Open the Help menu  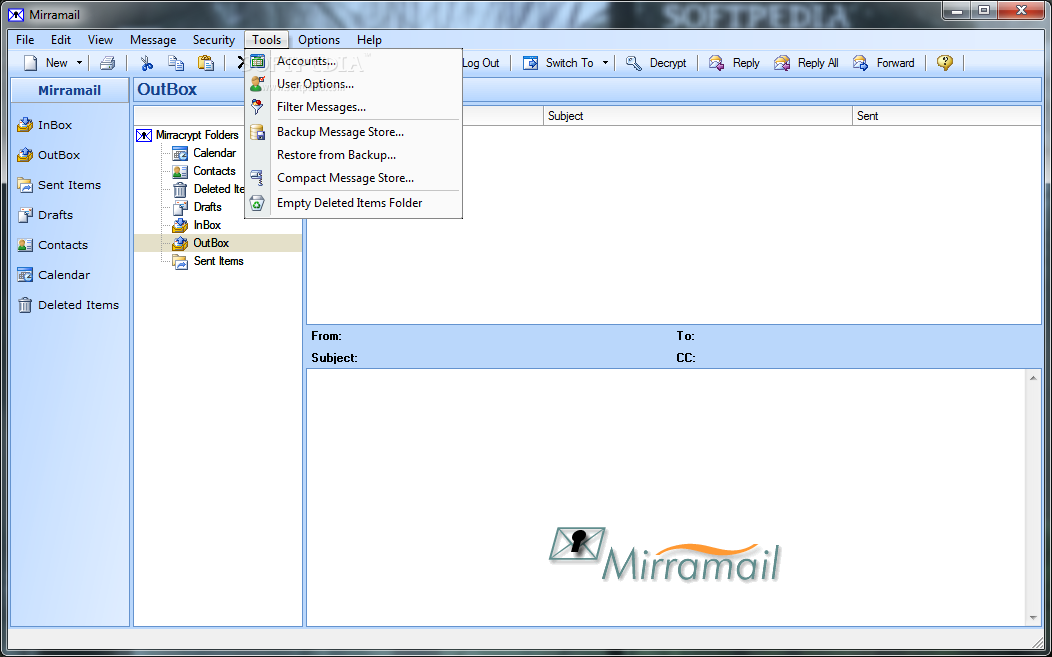tap(369, 40)
